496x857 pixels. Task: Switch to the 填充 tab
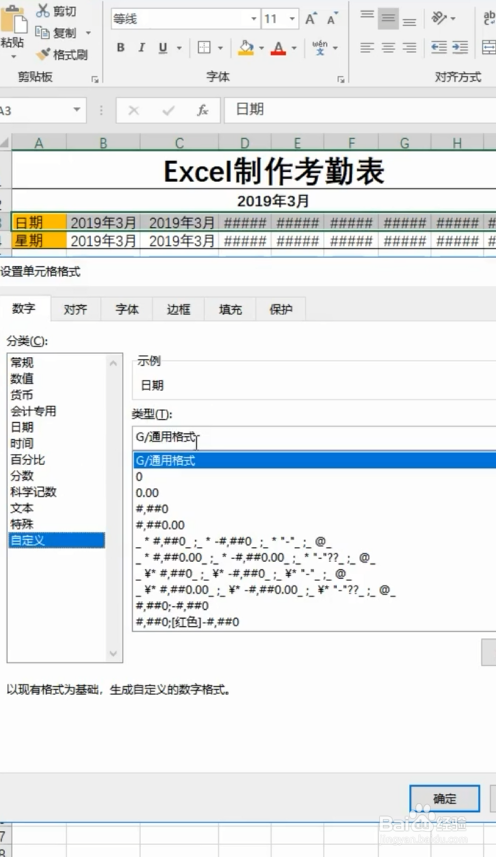point(230,309)
